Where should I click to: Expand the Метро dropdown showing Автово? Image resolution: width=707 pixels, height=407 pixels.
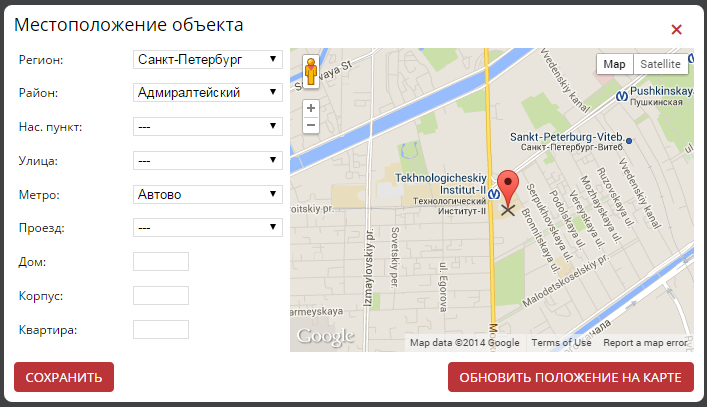(208, 194)
